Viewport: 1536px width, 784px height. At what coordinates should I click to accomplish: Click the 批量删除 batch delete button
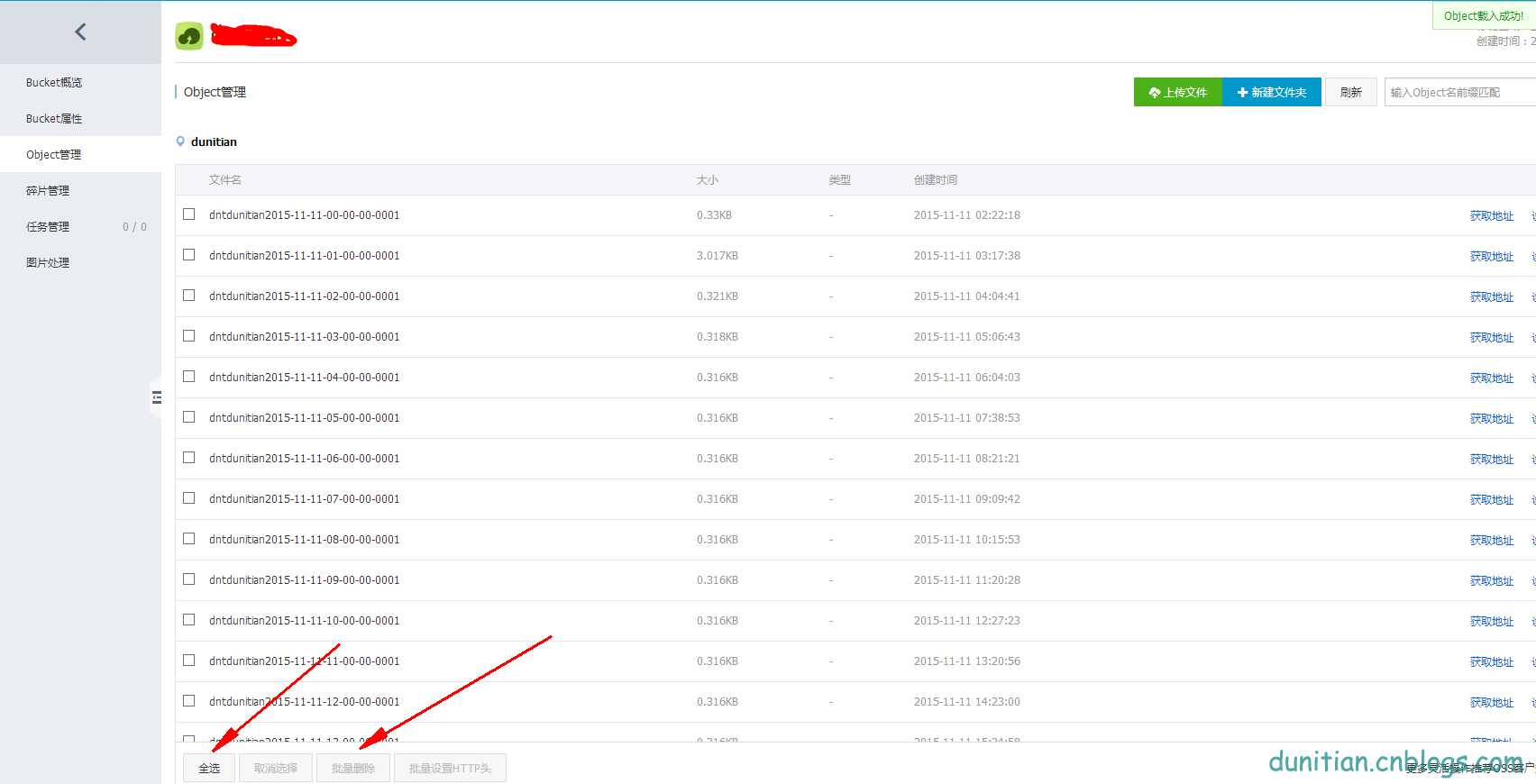353,768
